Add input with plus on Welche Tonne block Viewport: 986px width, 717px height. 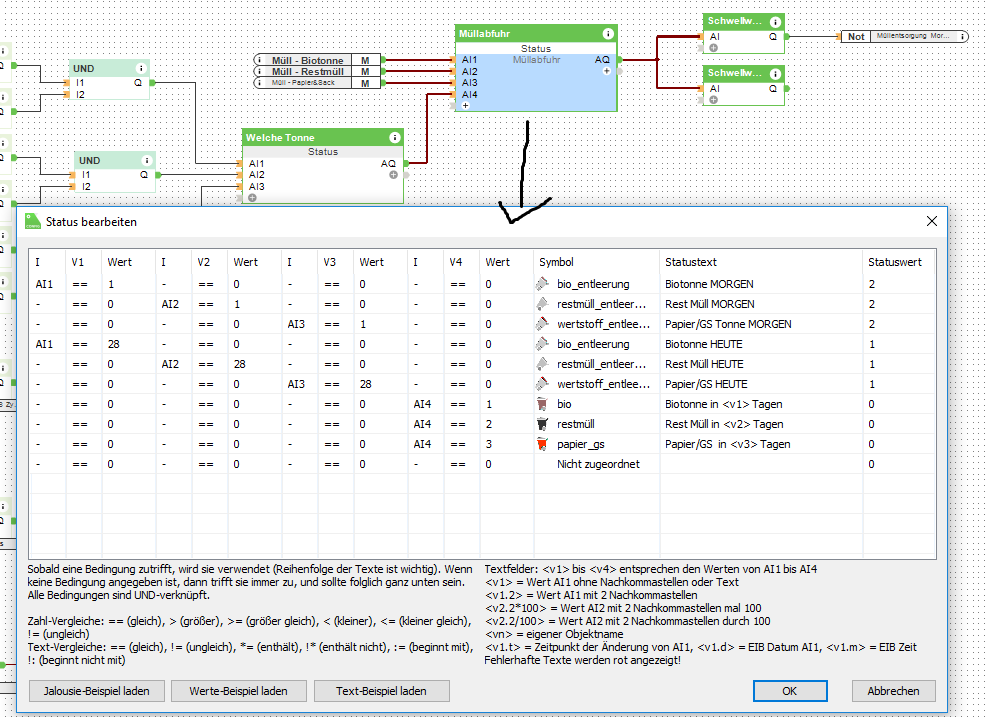tap(252, 197)
